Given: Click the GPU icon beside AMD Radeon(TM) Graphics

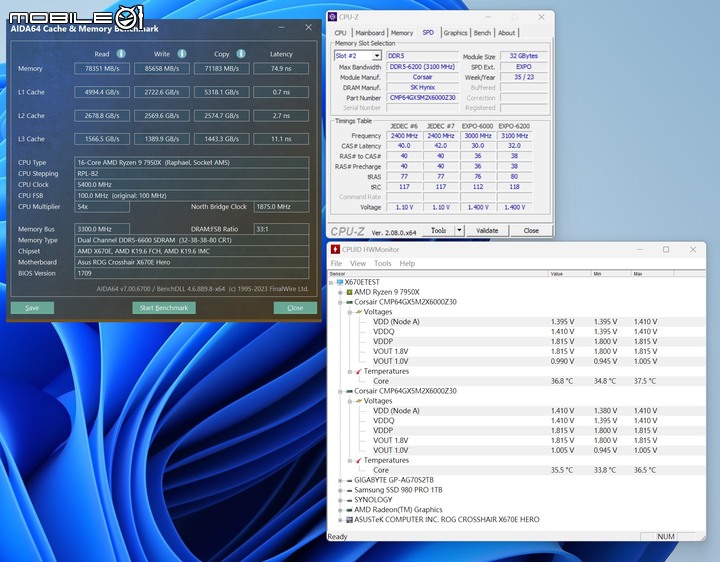Looking at the screenshot, I should (349, 510).
